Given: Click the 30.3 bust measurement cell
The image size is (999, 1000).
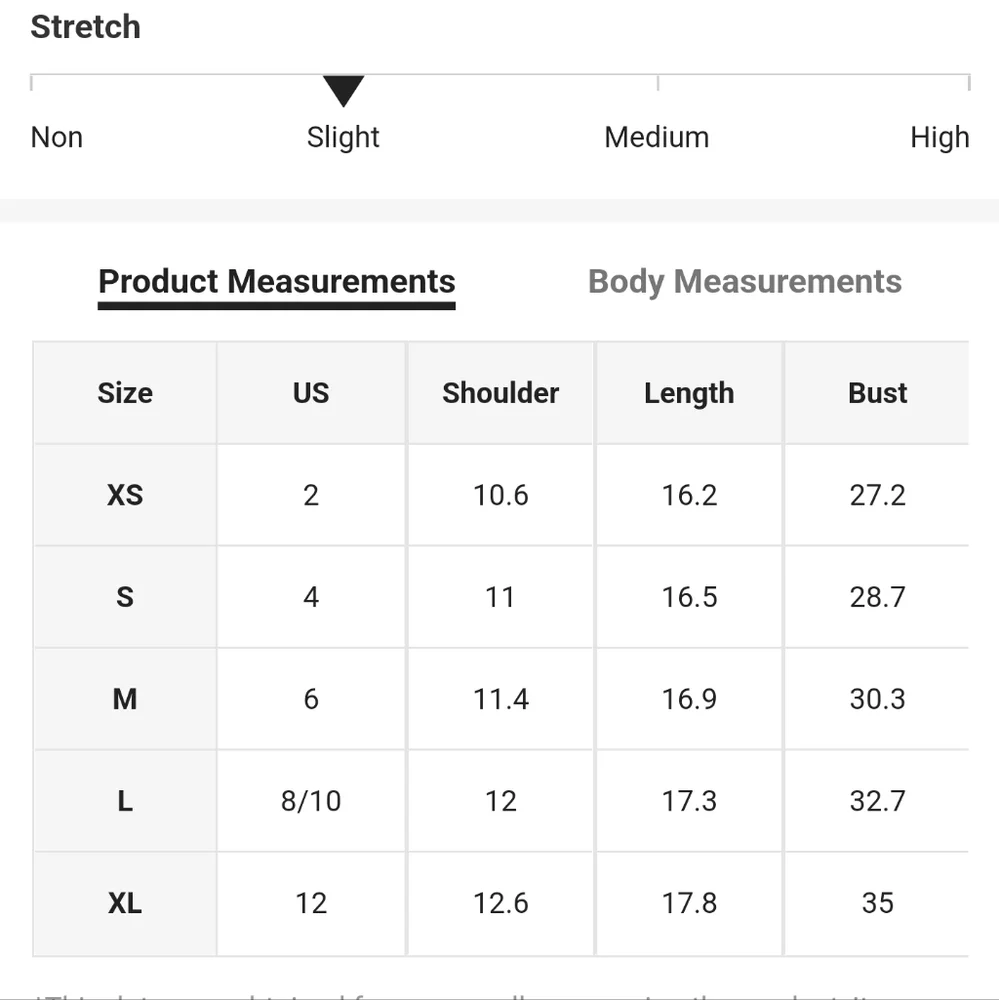Looking at the screenshot, I should click(x=877, y=699).
